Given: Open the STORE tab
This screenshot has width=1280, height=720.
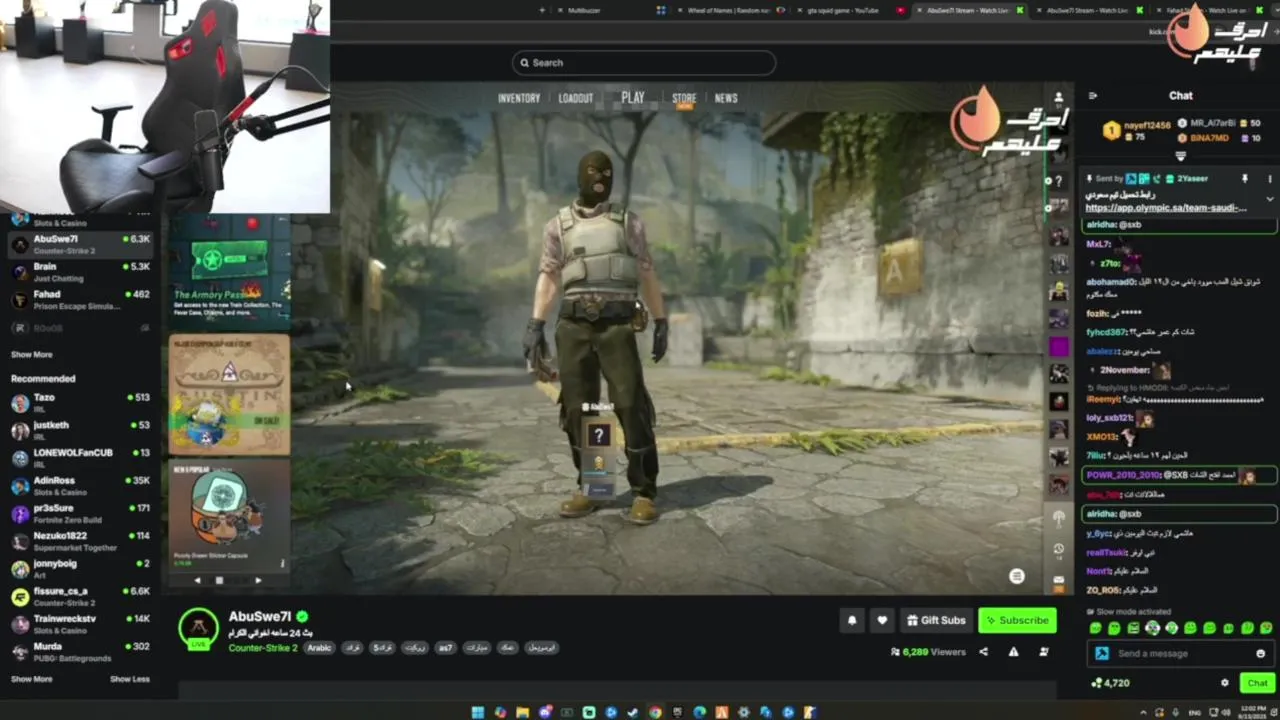Looking at the screenshot, I should [684, 98].
